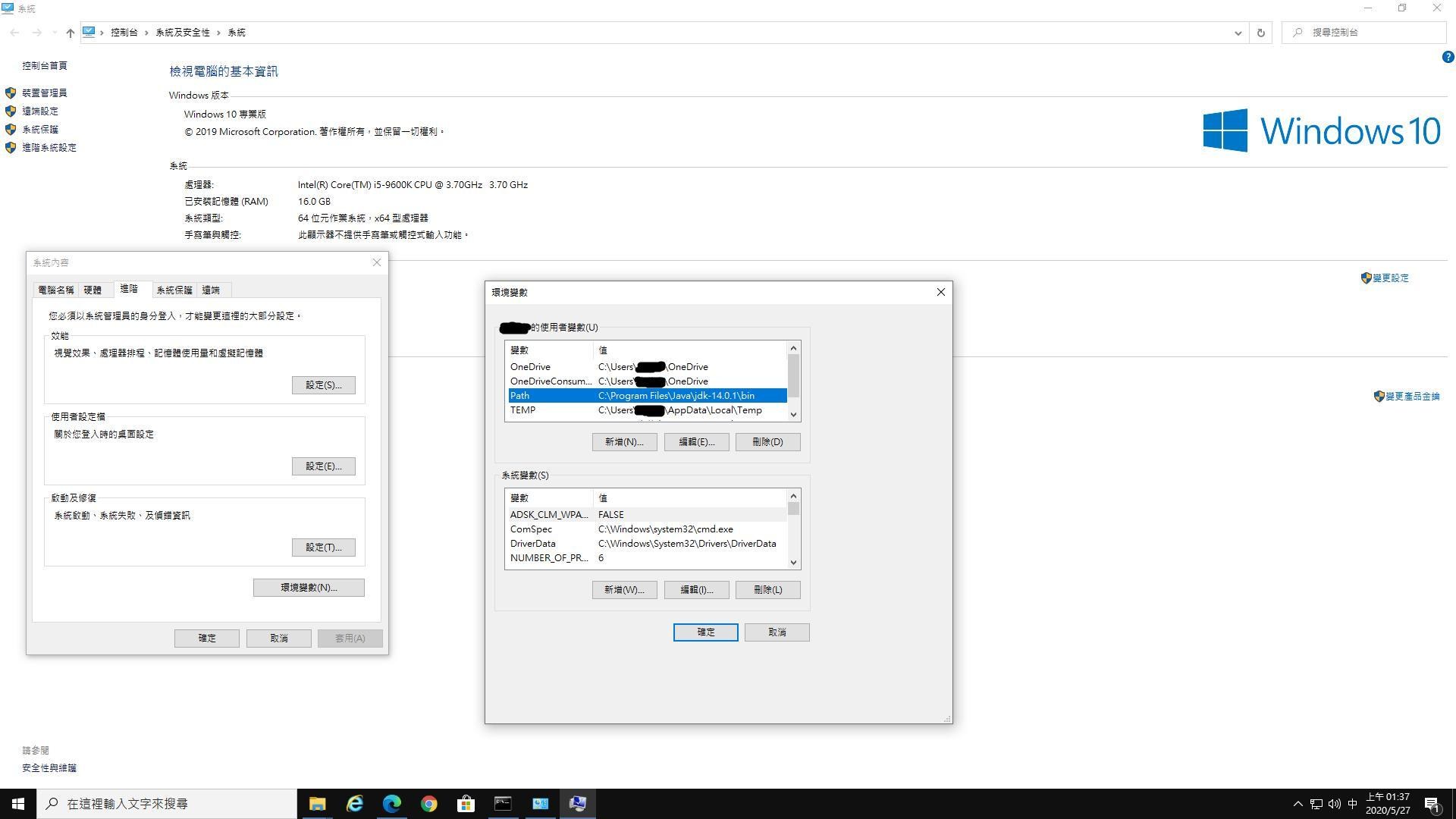Open Google Chrome from the taskbar
Viewport: 1456px width, 819px height.
point(428,803)
